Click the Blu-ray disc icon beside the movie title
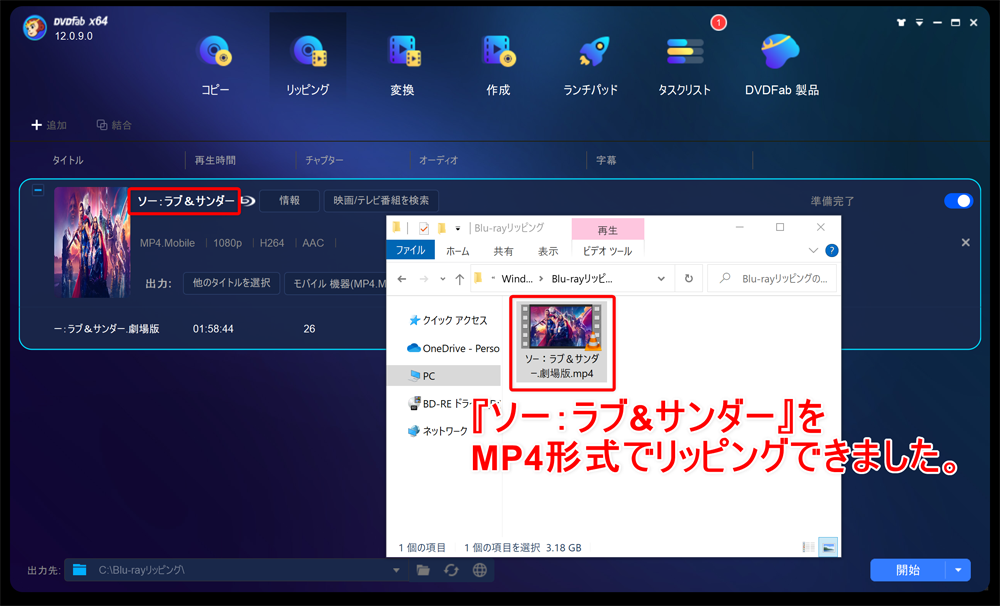The width and height of the screenshot is (1000, 606). (248, 201)
